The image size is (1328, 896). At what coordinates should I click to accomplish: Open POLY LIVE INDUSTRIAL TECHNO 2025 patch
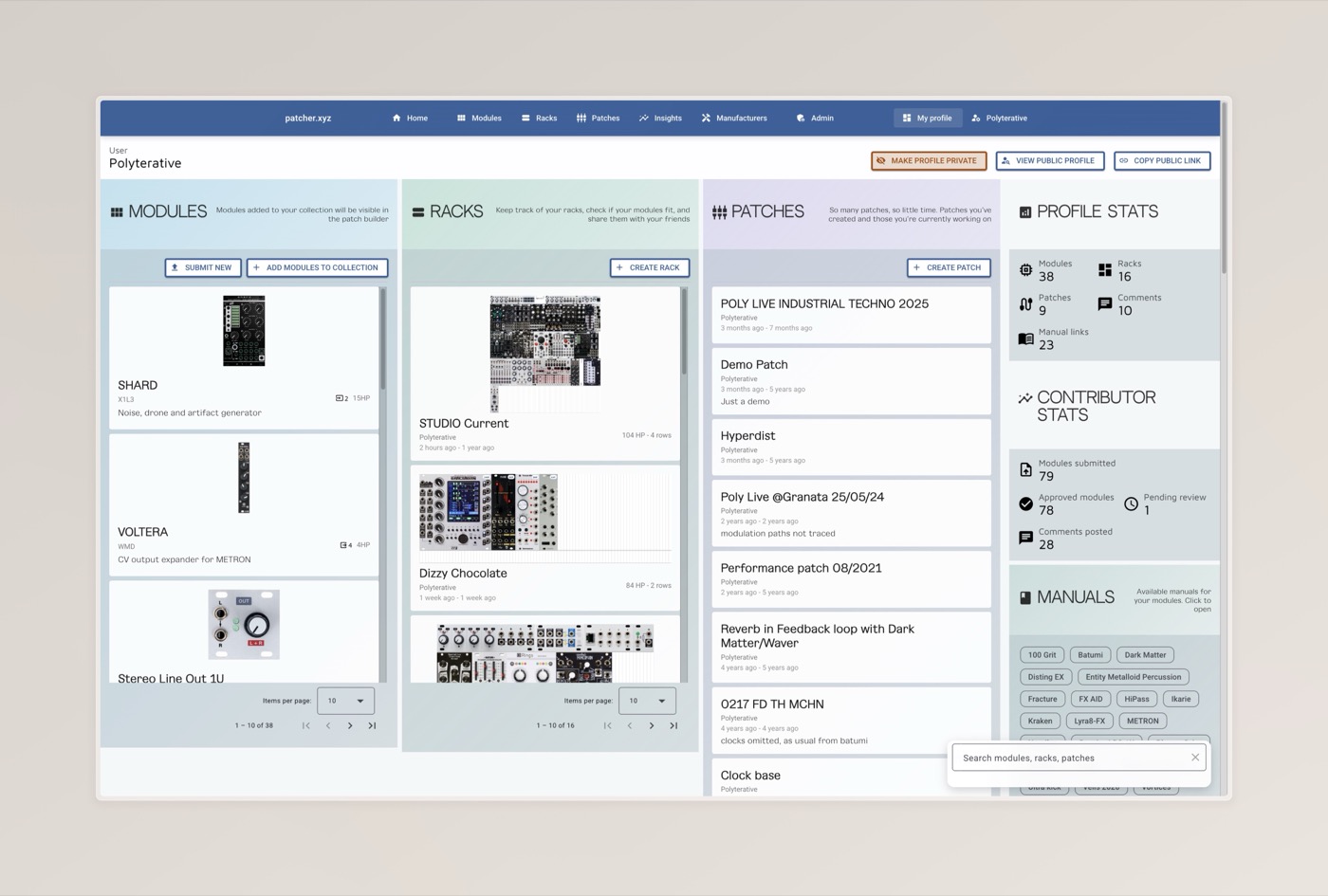click(x=851, y=315)
